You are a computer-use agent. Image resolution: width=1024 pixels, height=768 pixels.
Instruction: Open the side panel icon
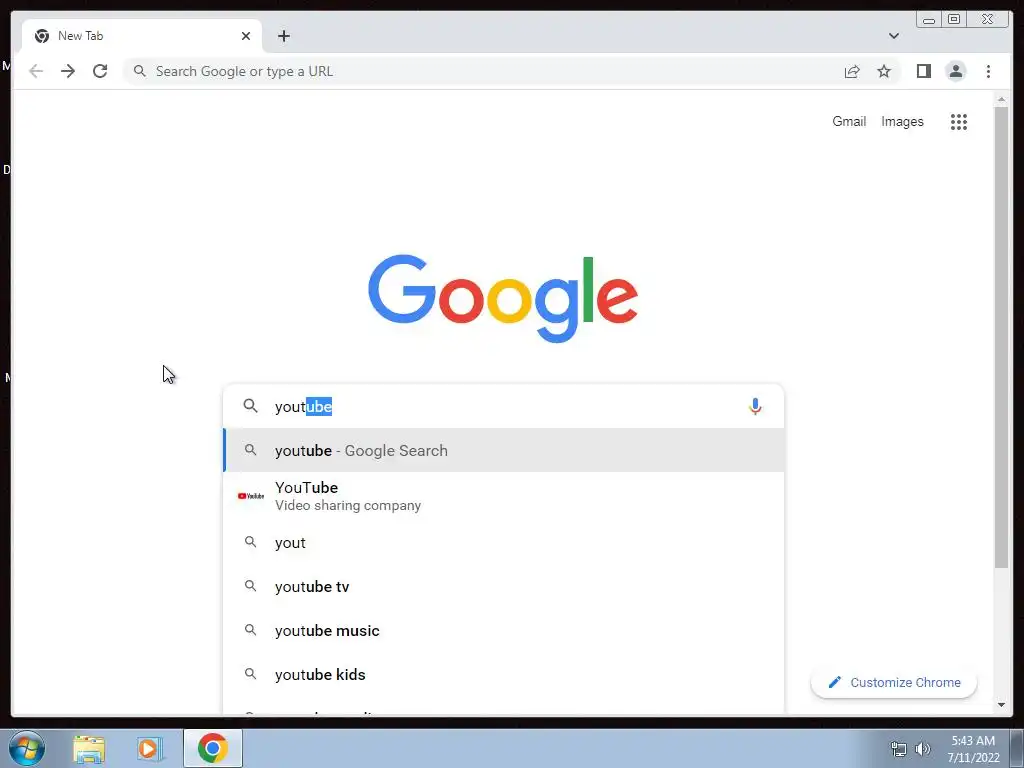click(923, 71)
